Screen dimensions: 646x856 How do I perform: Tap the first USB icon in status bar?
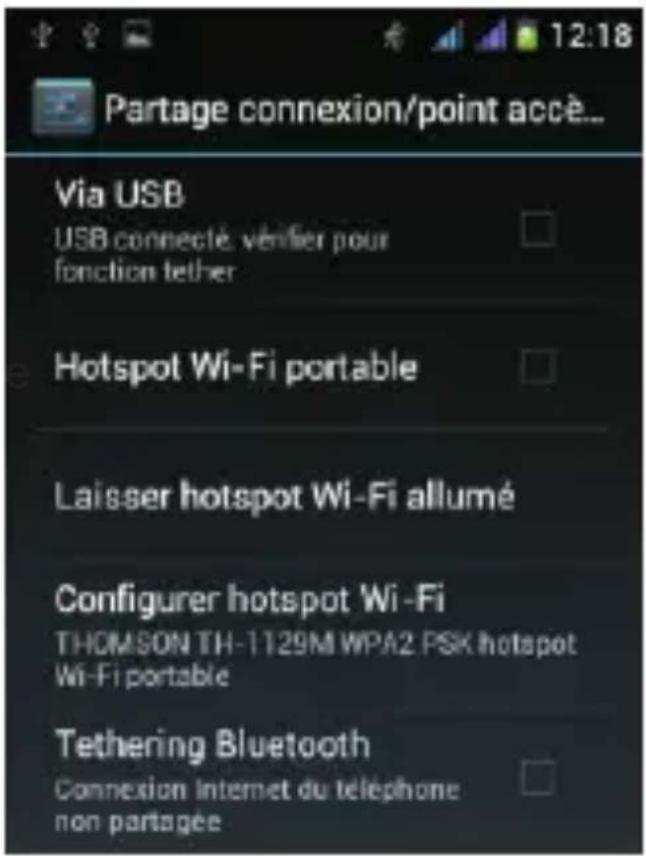point(43,35)
